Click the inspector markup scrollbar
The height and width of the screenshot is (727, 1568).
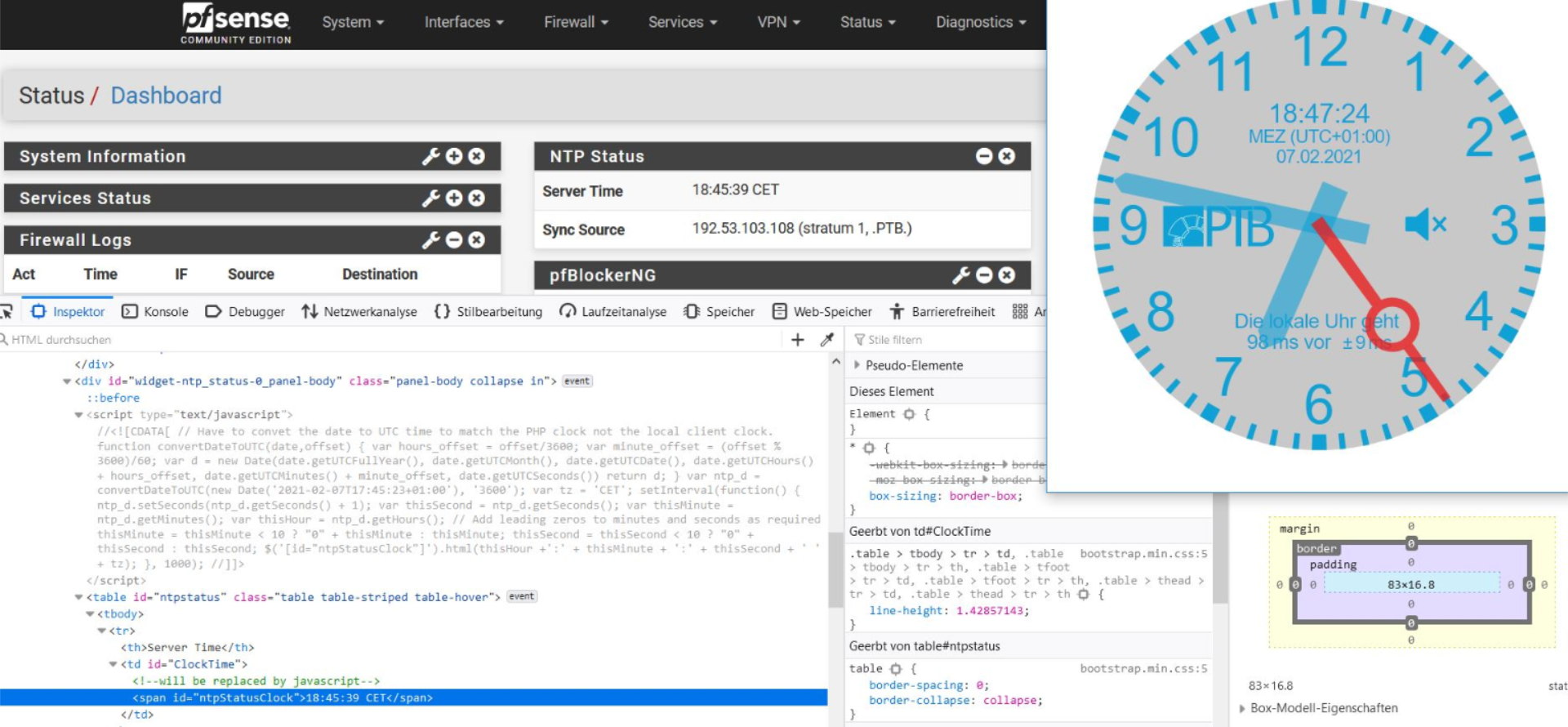click(x=835, y=570)
